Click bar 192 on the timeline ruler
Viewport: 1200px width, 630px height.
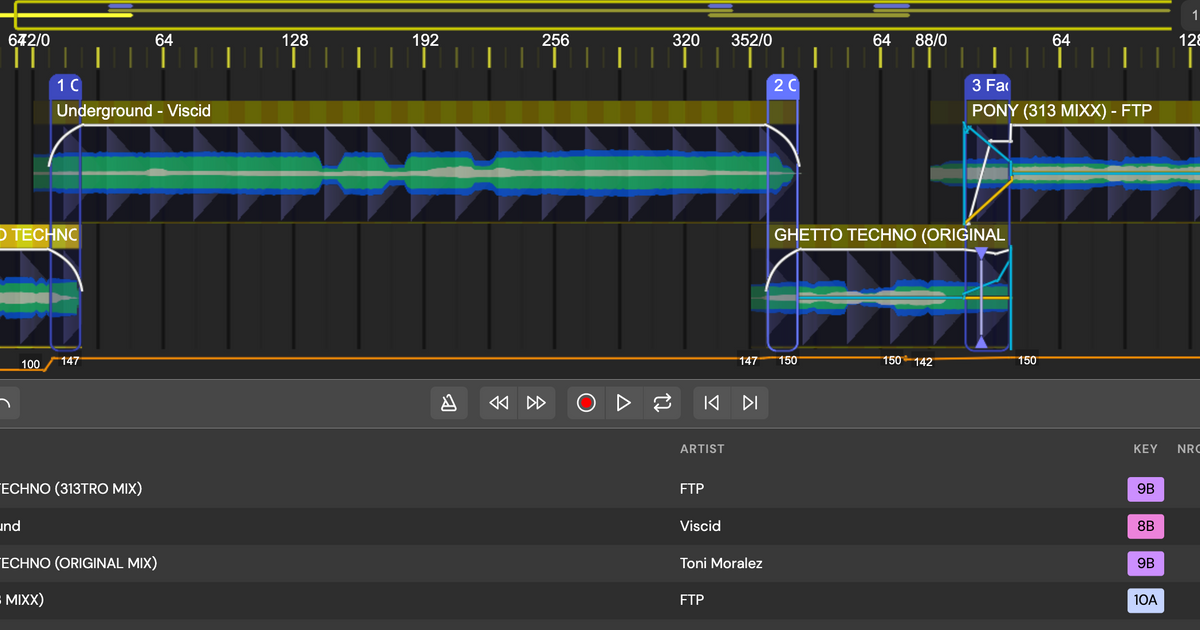coord(425,41)
